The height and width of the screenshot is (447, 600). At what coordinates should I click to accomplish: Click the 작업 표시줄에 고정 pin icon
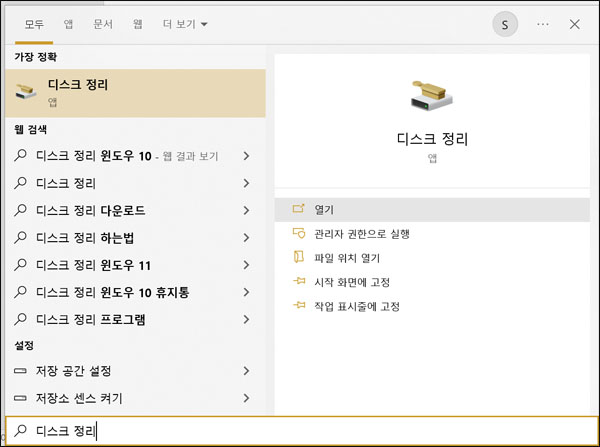coord(299,305)
